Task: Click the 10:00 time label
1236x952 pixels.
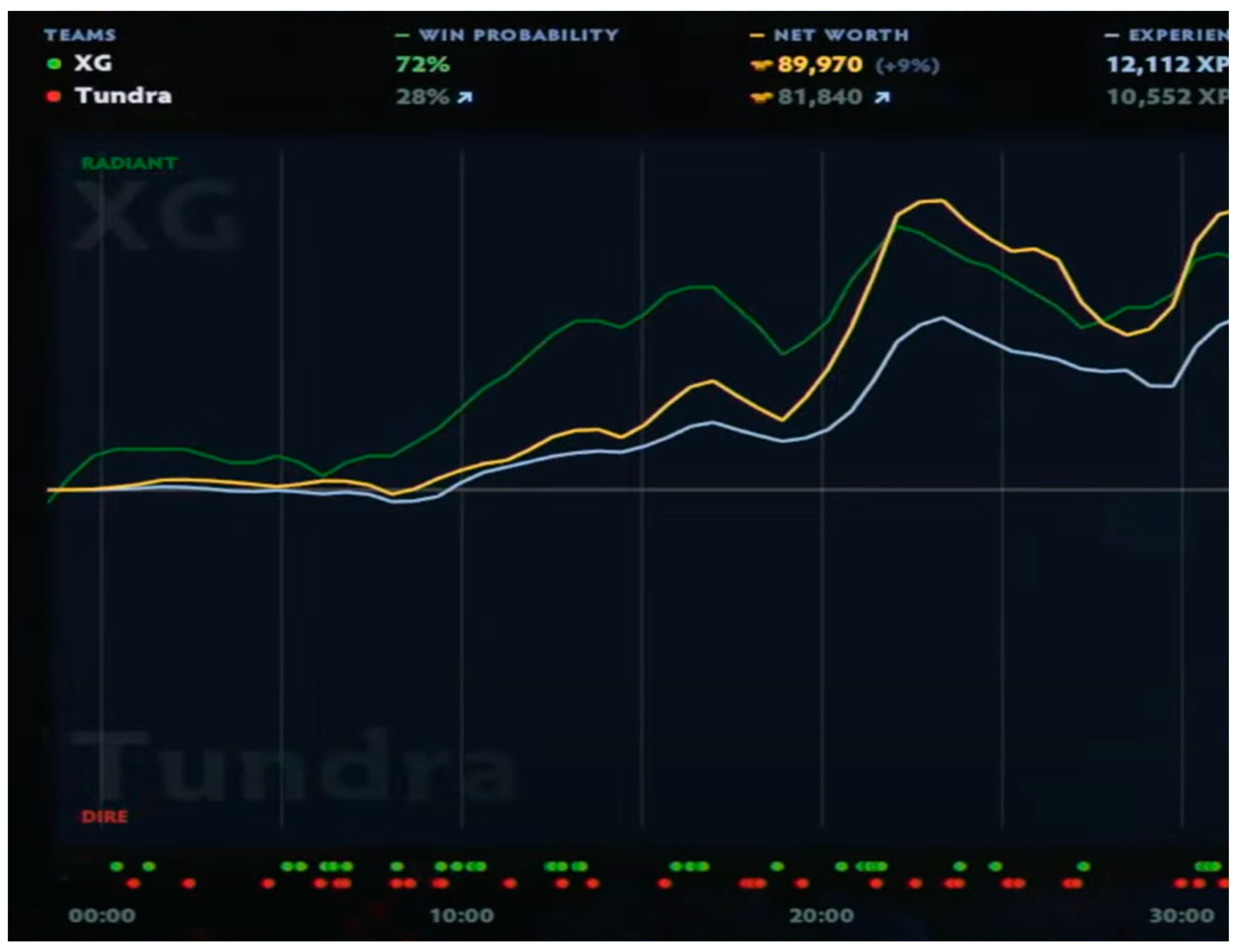Action: (462, 915)
